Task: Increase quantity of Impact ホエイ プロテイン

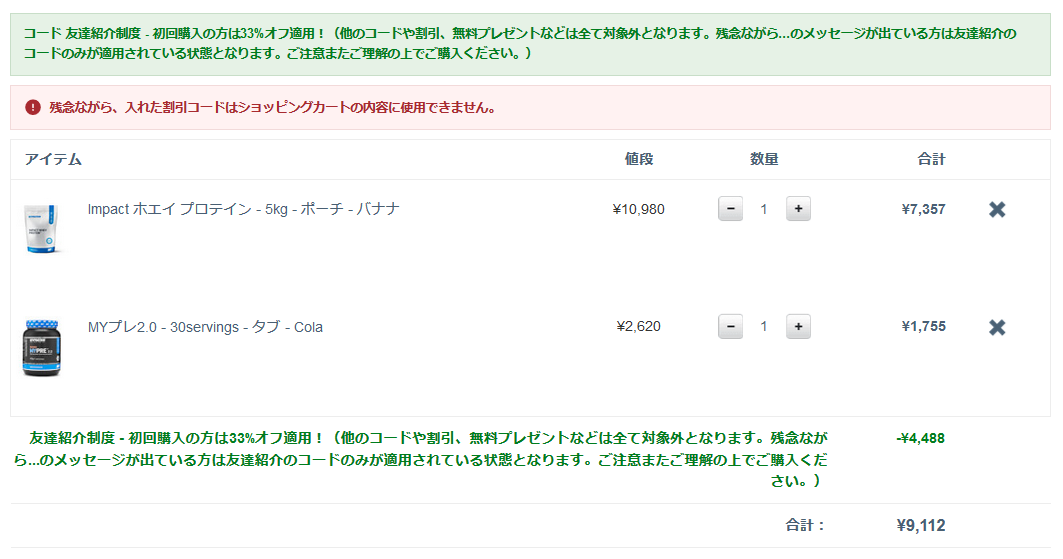Action: (798, 209)
